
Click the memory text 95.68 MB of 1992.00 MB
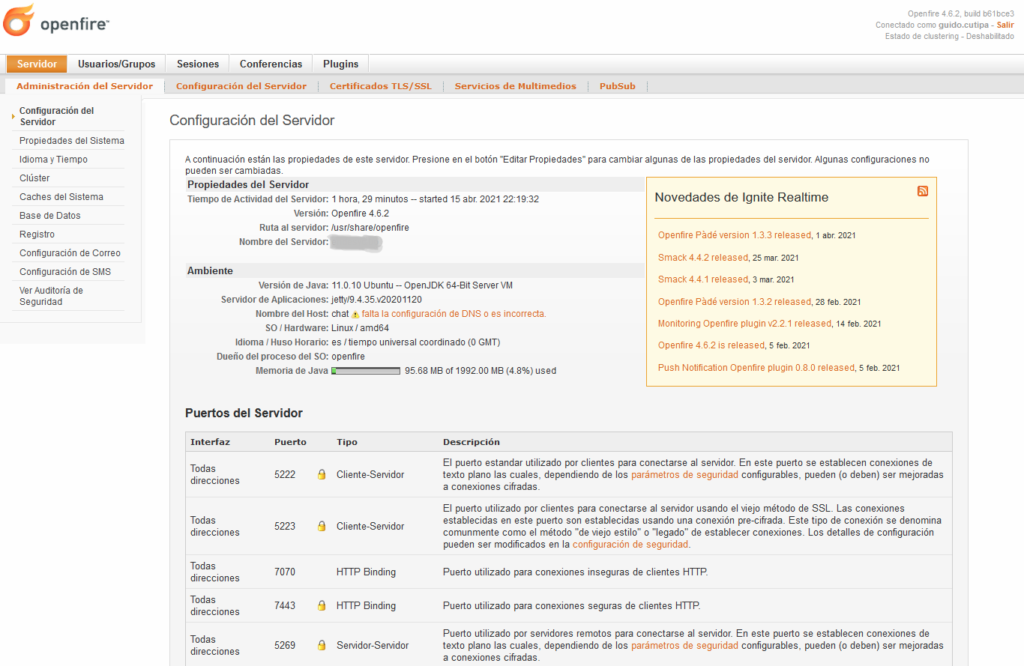click(x=480, y=371)
